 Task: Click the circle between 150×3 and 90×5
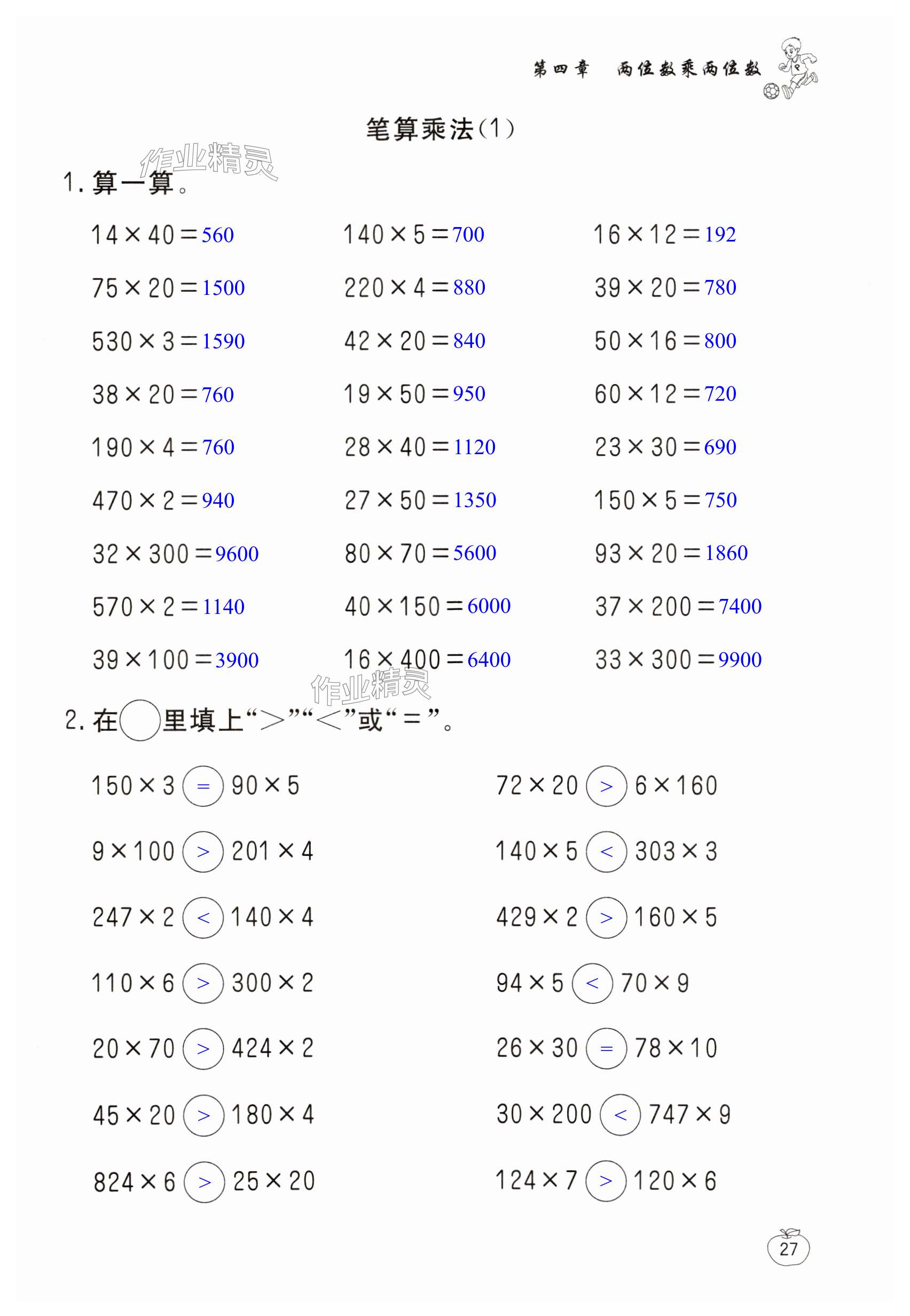[x=203, y=786]
